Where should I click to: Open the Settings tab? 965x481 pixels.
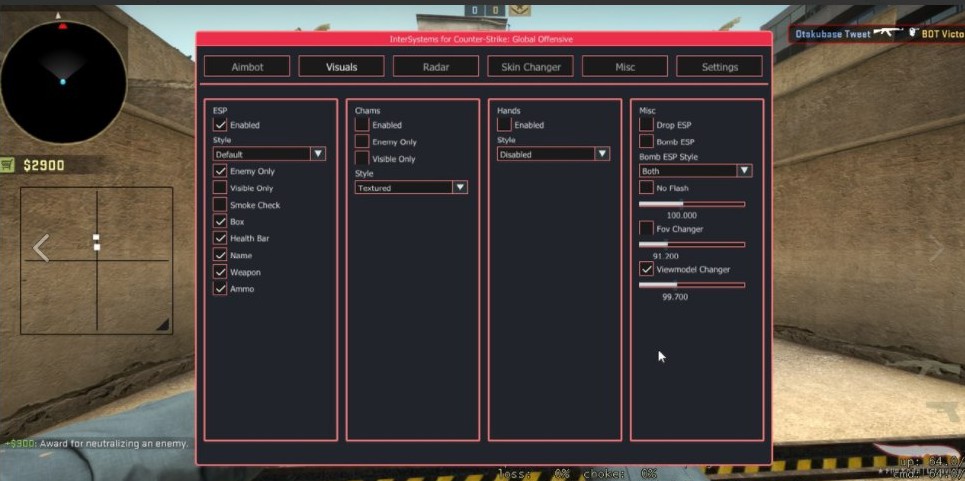(x=719, y=66)
